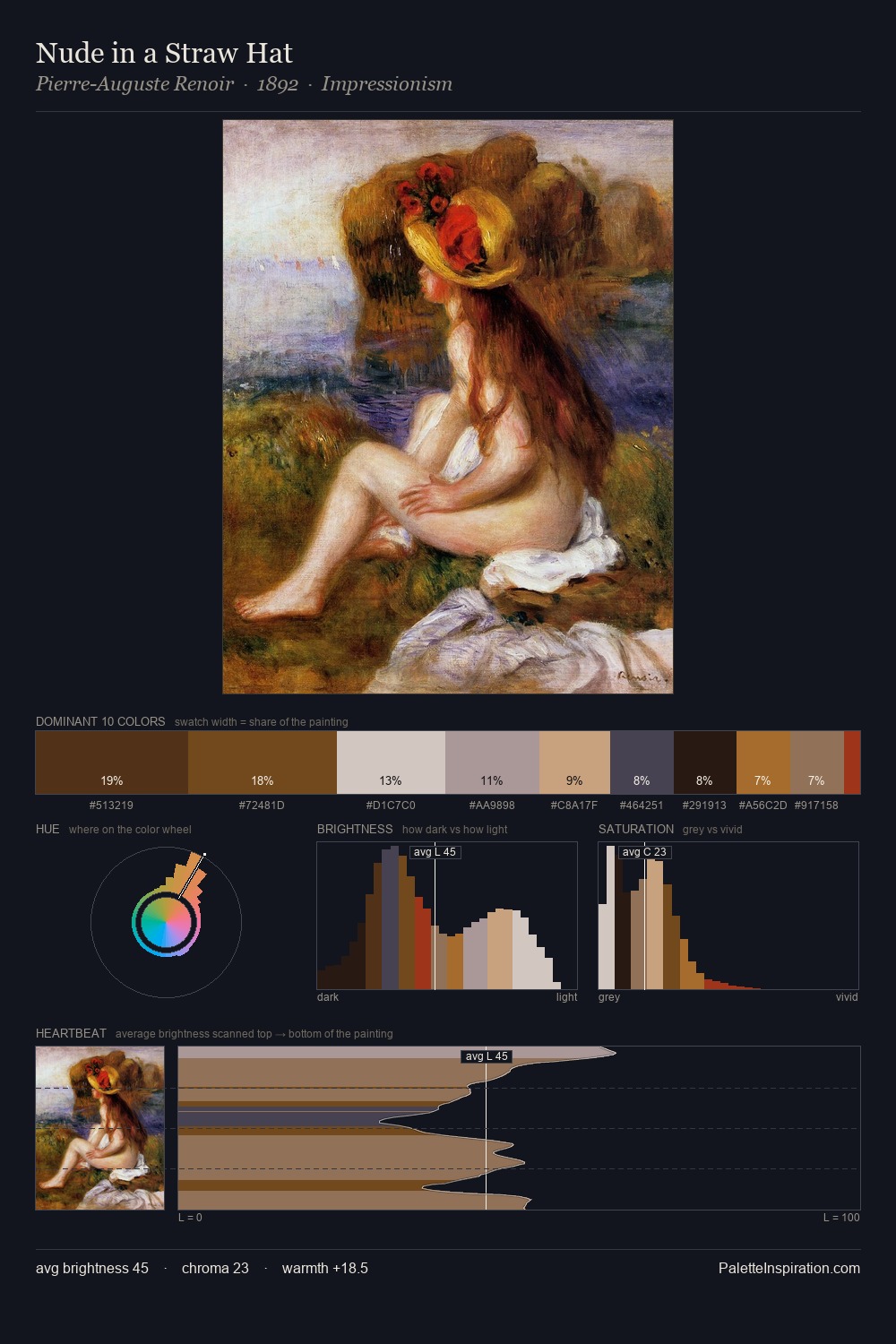Click the grey axis label

pos(609,996)
